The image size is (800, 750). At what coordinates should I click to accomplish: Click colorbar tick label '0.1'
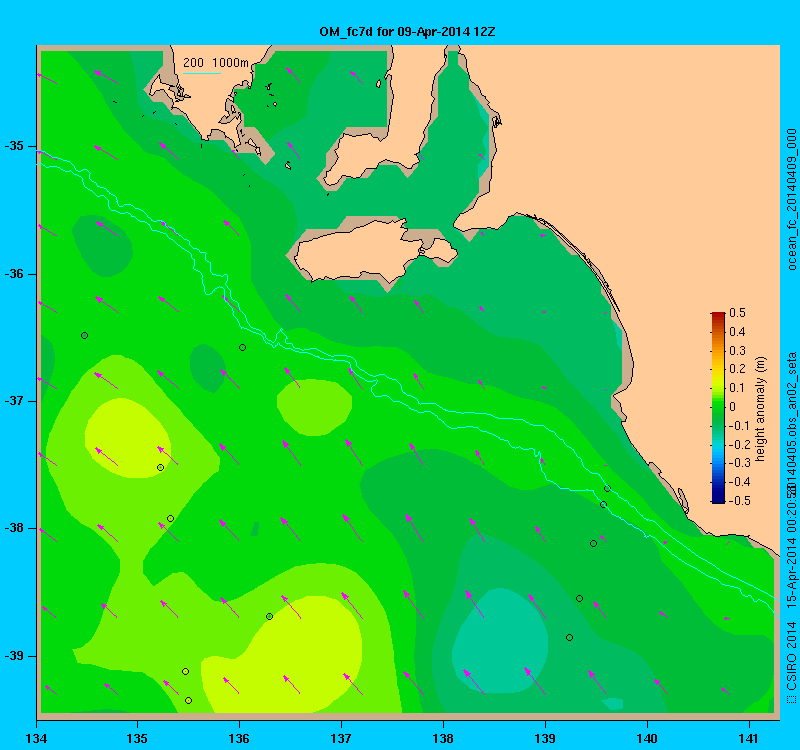(737, 388)
